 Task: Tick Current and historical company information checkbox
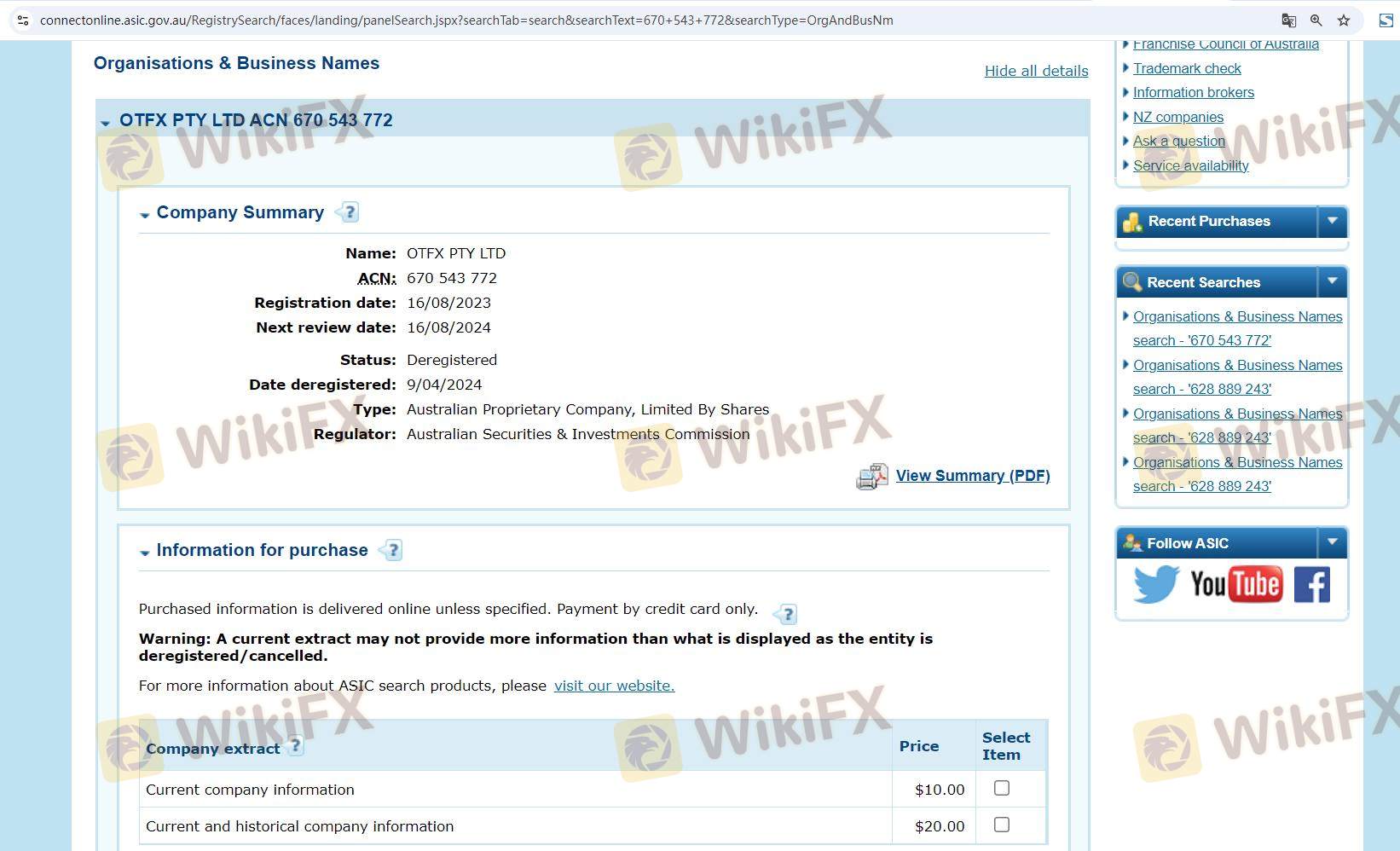(1002, 825)
